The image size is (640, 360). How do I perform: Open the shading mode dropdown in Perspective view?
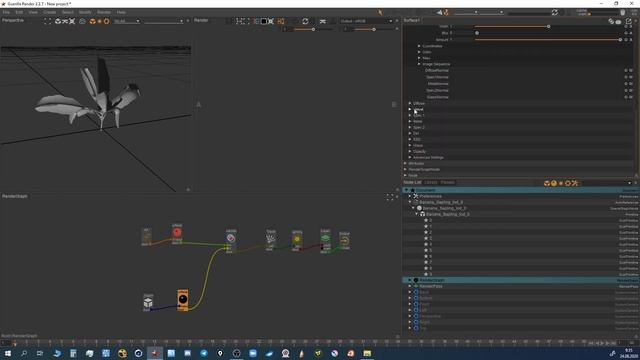pos(127,21)
